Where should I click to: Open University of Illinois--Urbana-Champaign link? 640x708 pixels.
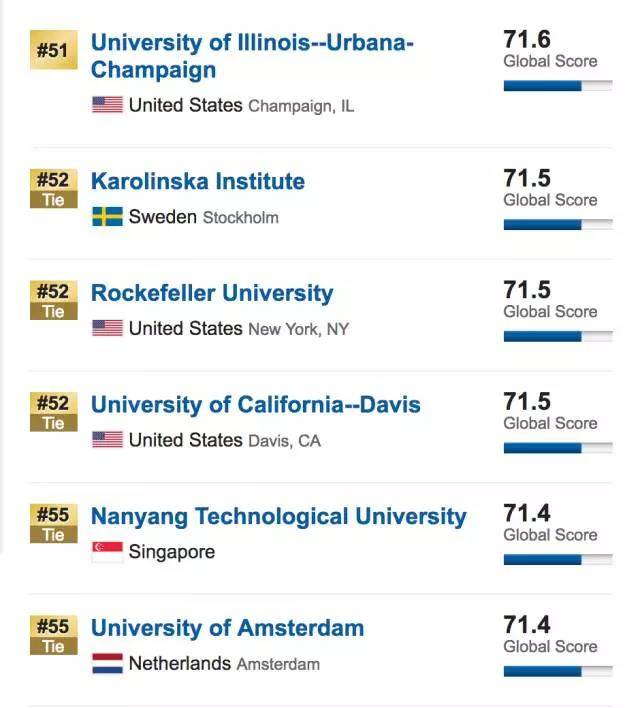pos(251,56)
